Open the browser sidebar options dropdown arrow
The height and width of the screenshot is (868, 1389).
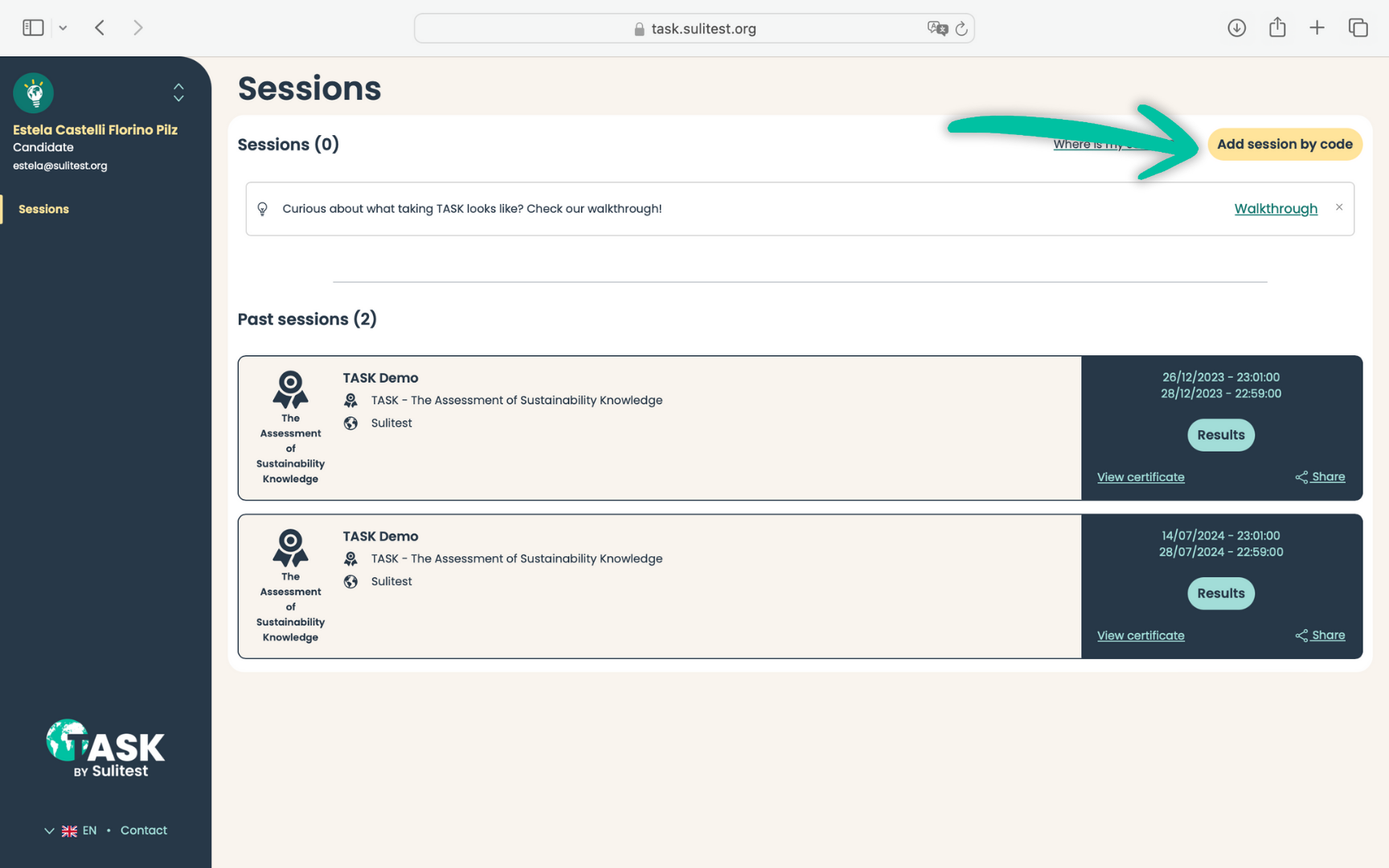(x=63, y=28)
